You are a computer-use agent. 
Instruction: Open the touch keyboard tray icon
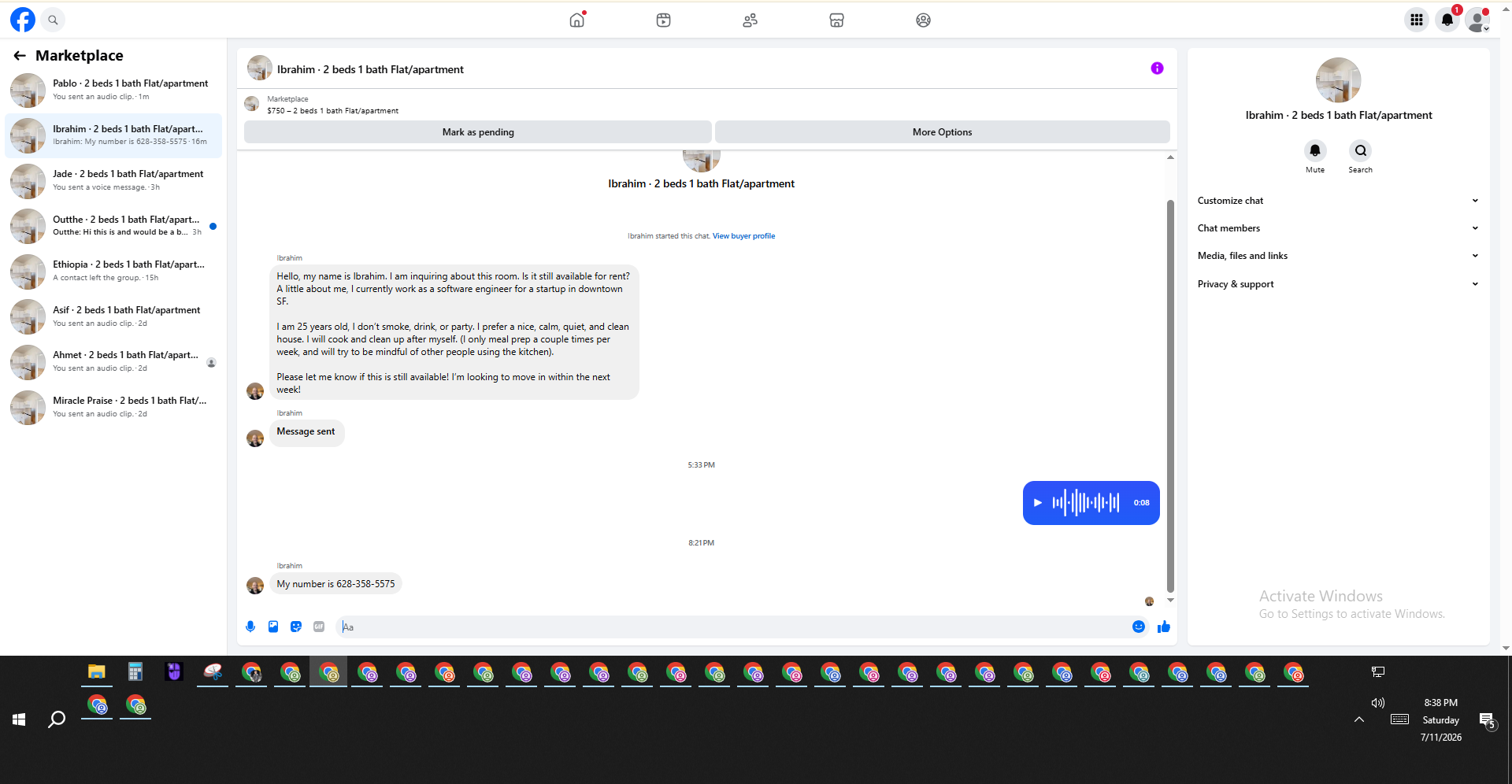coord(1399,719)
